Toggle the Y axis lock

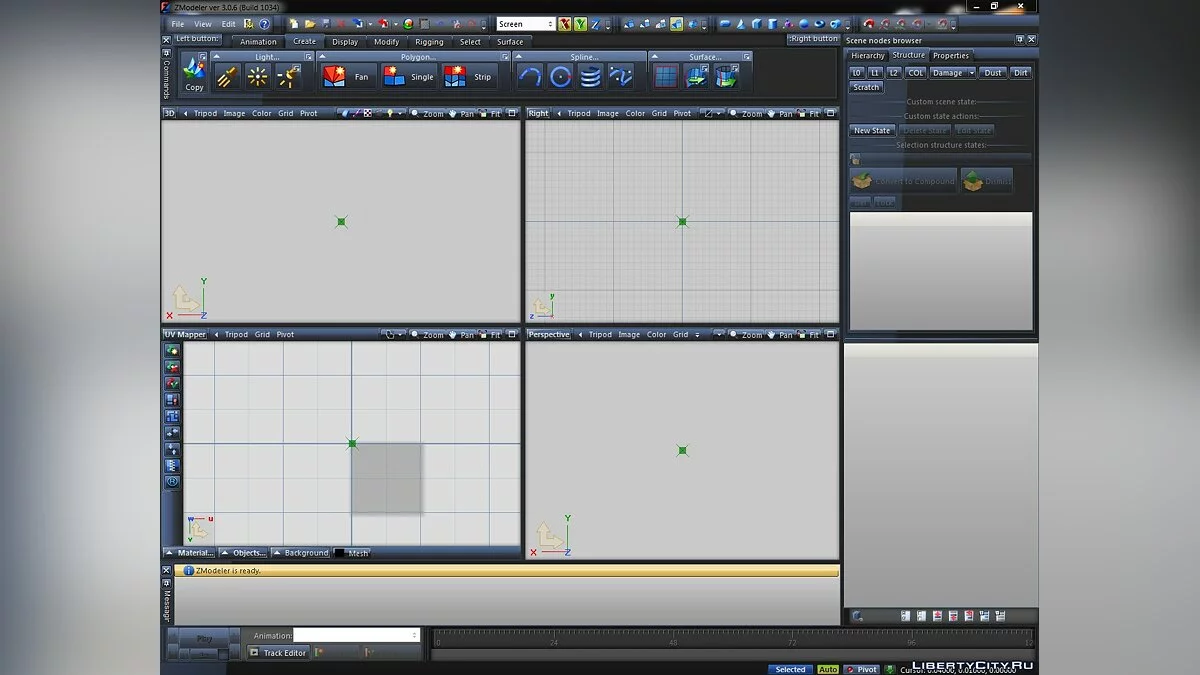click(580, 24)
